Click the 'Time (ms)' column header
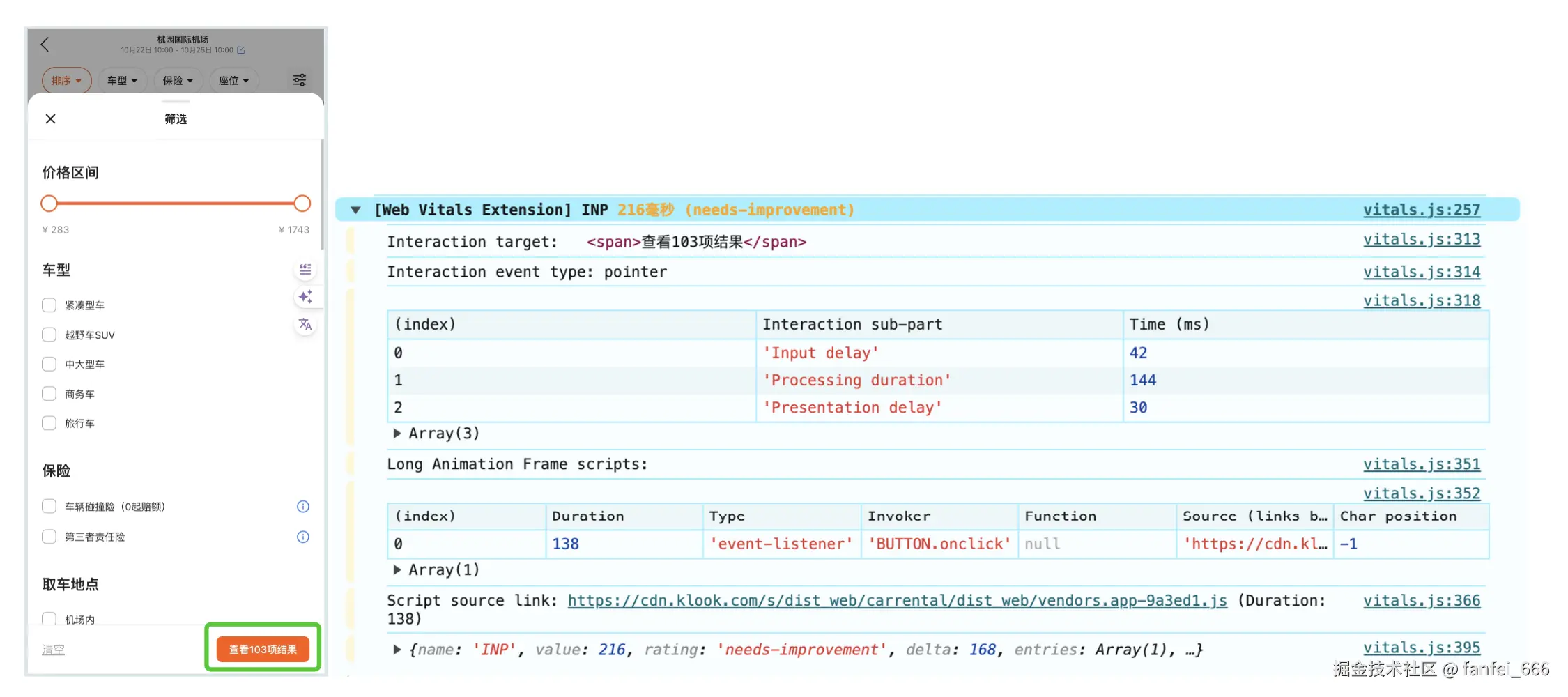This screenshot has width=1568, height=697. [1306, 325]
